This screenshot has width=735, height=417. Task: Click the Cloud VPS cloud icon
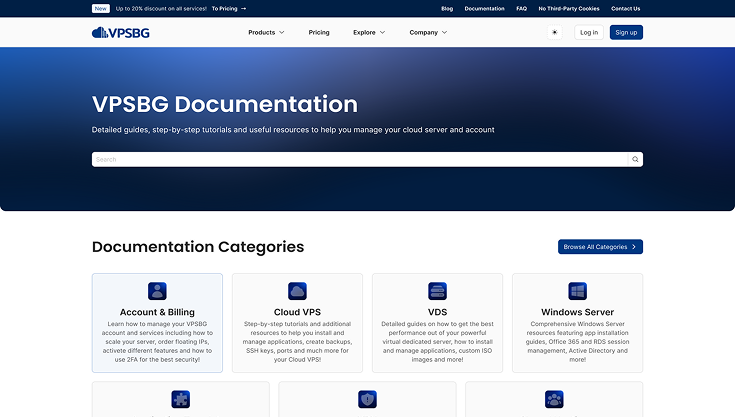[x=297, y=291]
